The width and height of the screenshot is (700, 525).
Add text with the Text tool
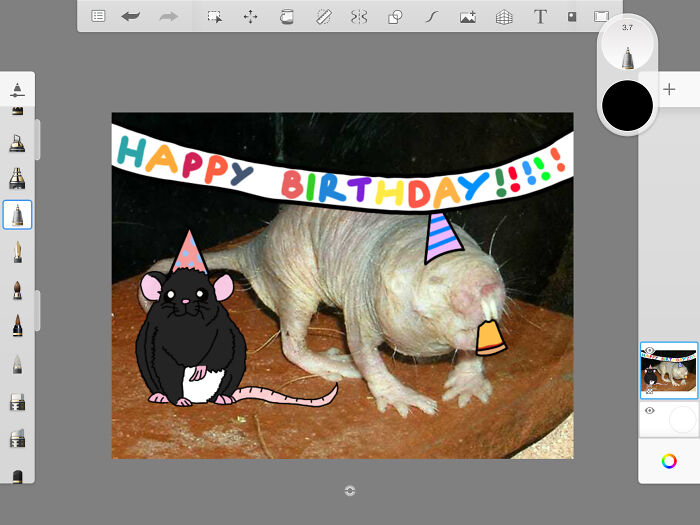[540, 16]
